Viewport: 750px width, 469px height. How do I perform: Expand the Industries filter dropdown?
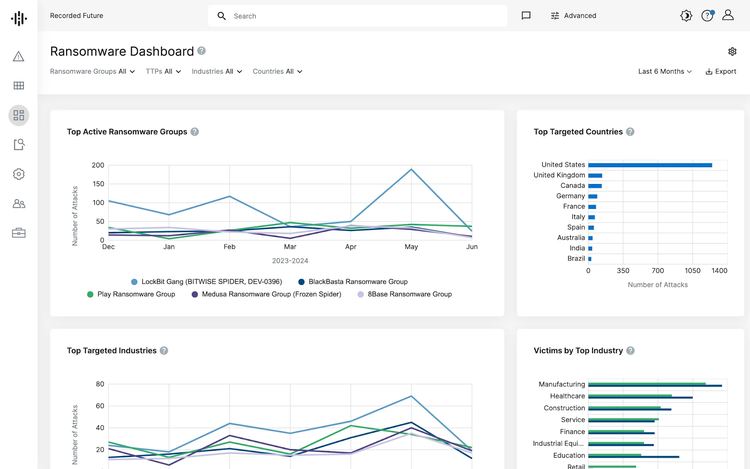[217, 71]
